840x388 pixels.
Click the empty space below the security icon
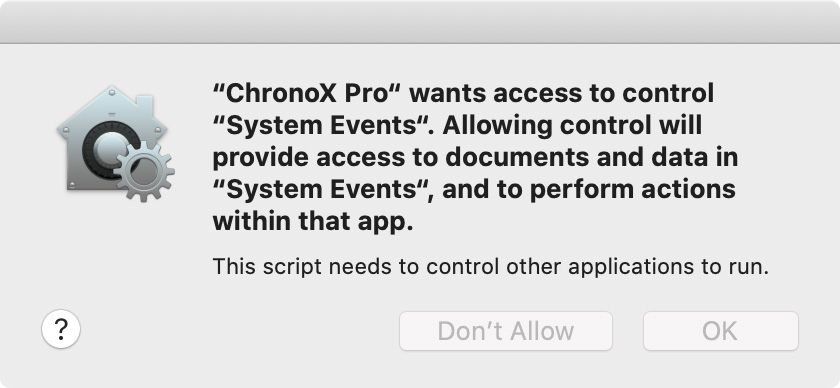[115, 252]
